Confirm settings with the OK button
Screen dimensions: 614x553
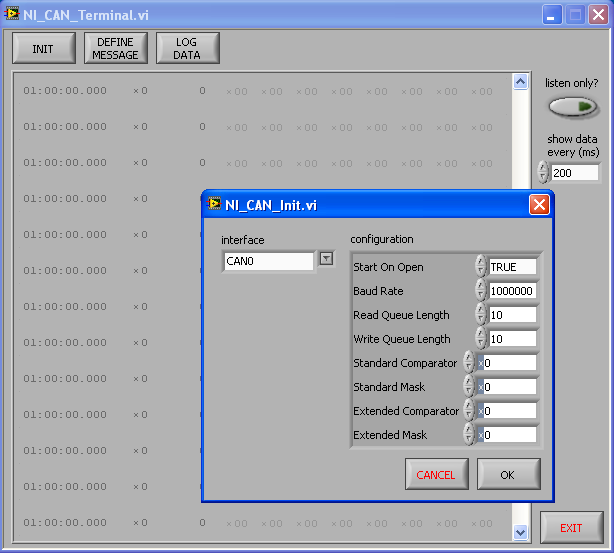pos(508,474)
